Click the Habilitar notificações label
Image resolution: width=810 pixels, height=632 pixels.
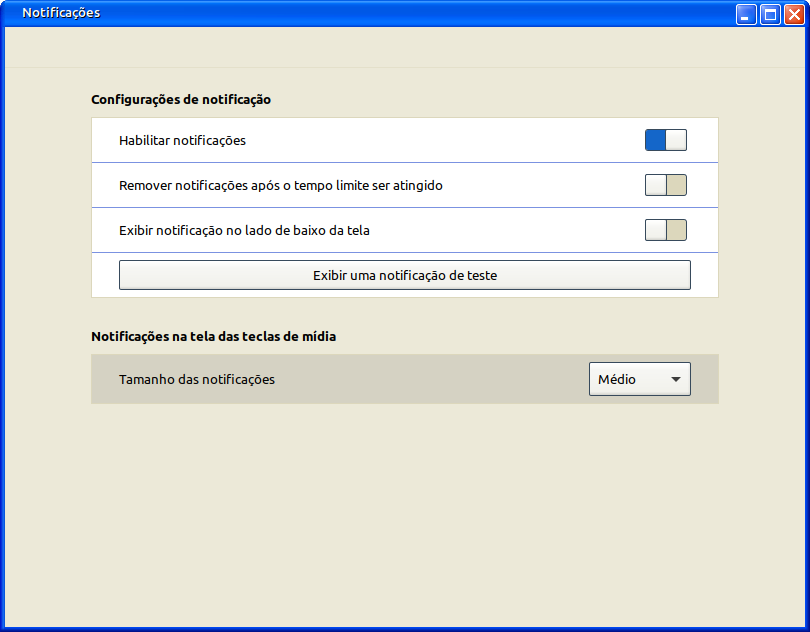182,141
